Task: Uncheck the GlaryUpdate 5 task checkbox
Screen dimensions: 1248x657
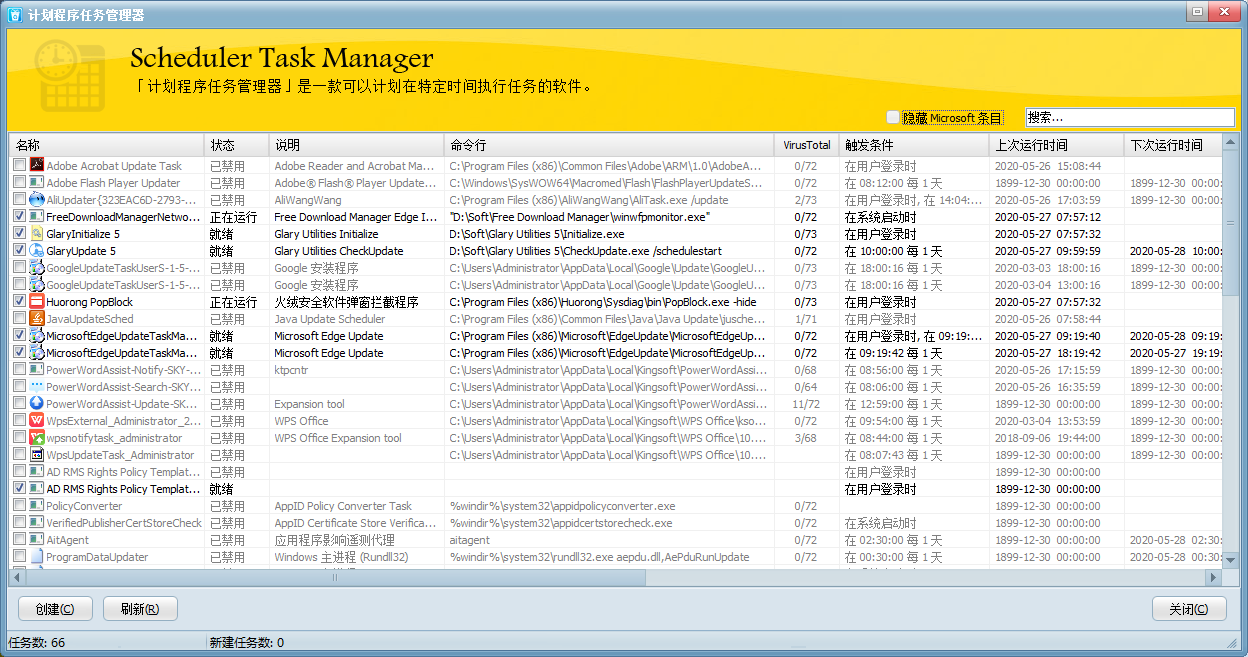Action: (20, 251)
